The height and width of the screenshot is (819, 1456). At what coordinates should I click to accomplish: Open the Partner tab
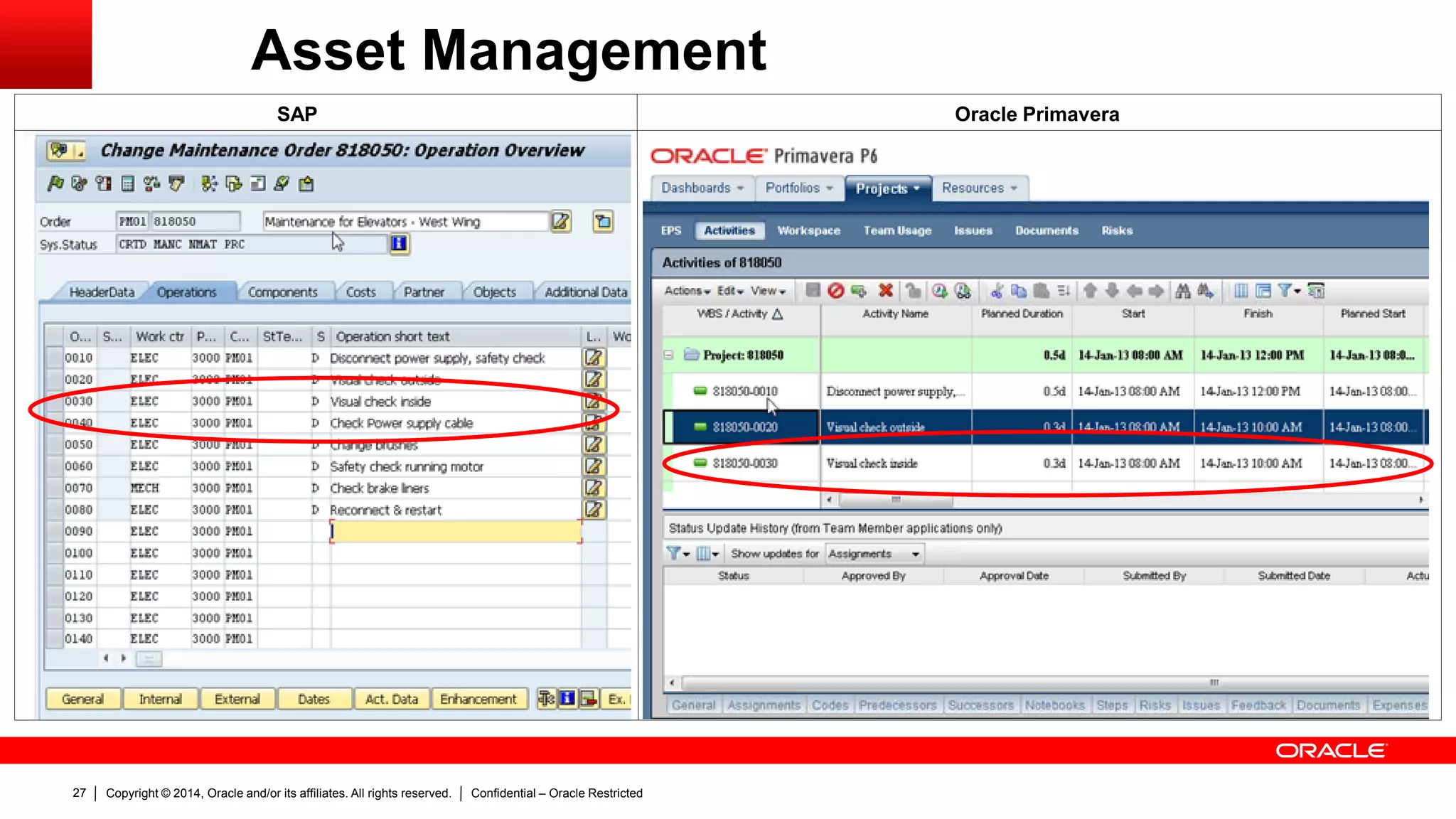point(424,292)
